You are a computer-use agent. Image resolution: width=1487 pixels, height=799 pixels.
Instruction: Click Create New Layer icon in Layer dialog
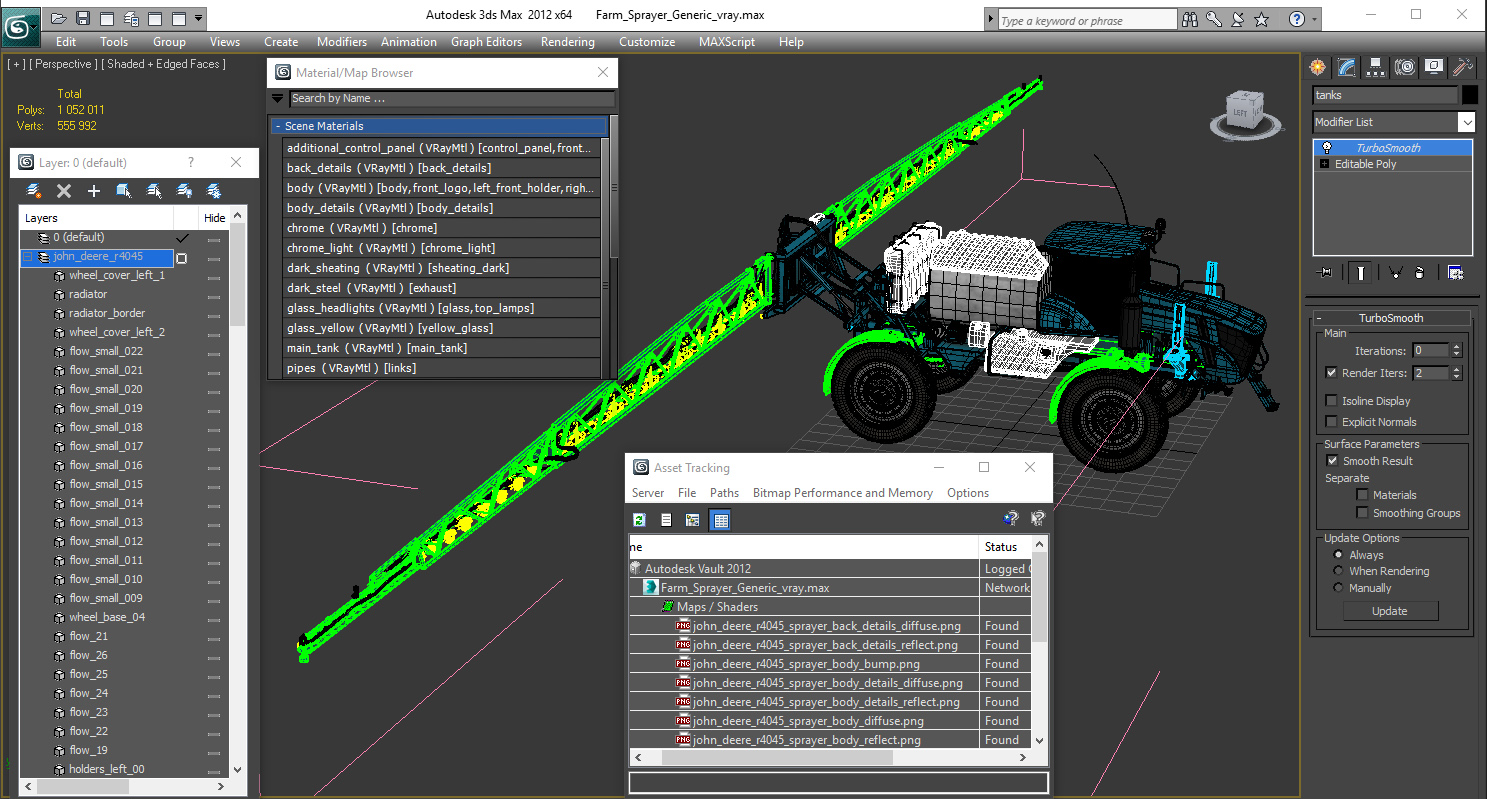34,190
